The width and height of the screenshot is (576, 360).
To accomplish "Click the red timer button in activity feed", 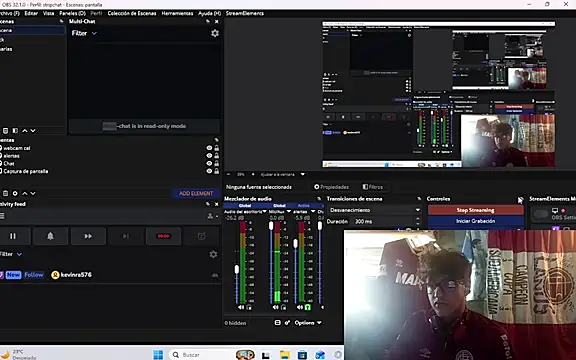I will [x=163, y=236].
